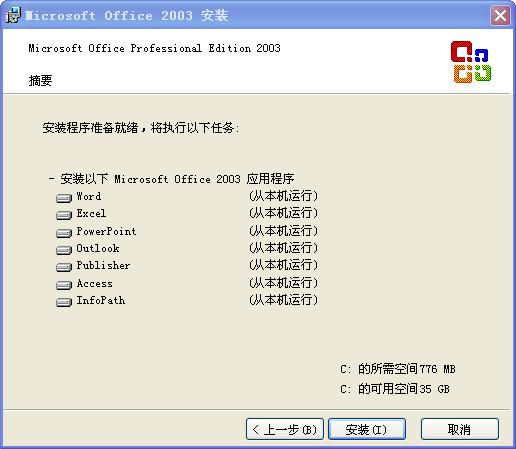
Task: Click the Office 2003 logo
Action: (471, 62)
